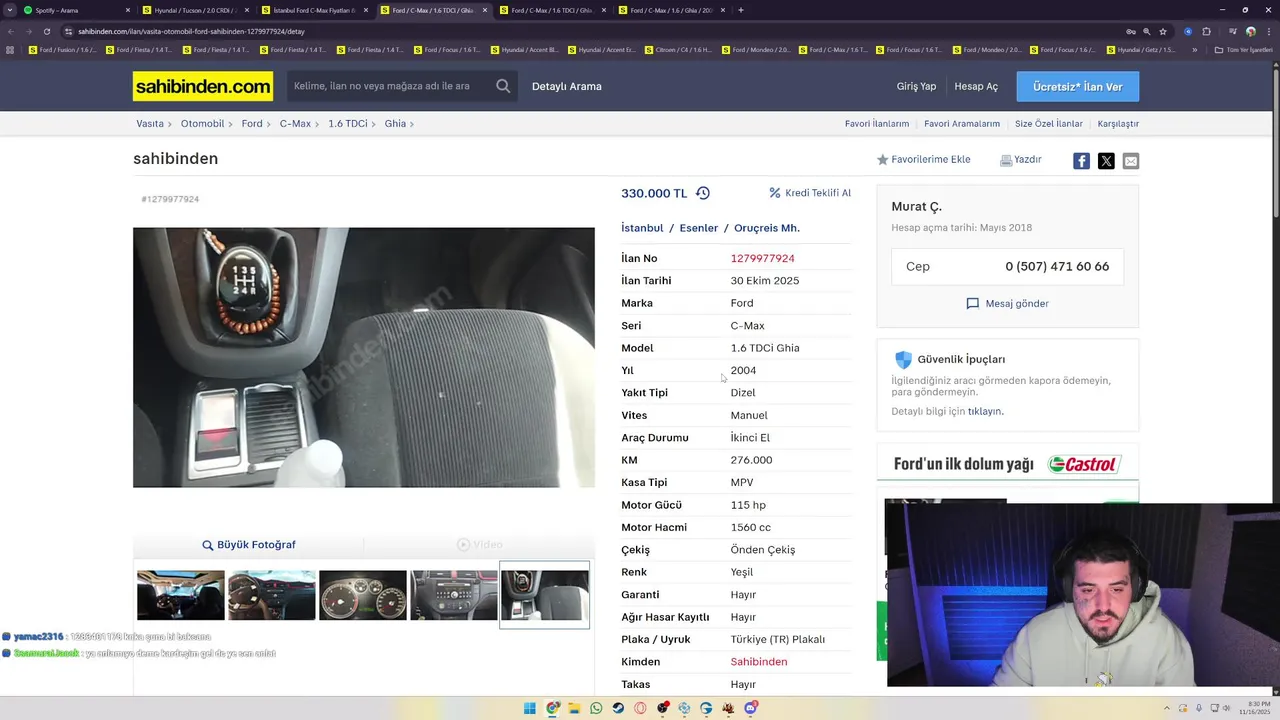Expand the arrow after C-Max breadcrumb
This screenshot has width=1280, height=720.
pos(318,124)
